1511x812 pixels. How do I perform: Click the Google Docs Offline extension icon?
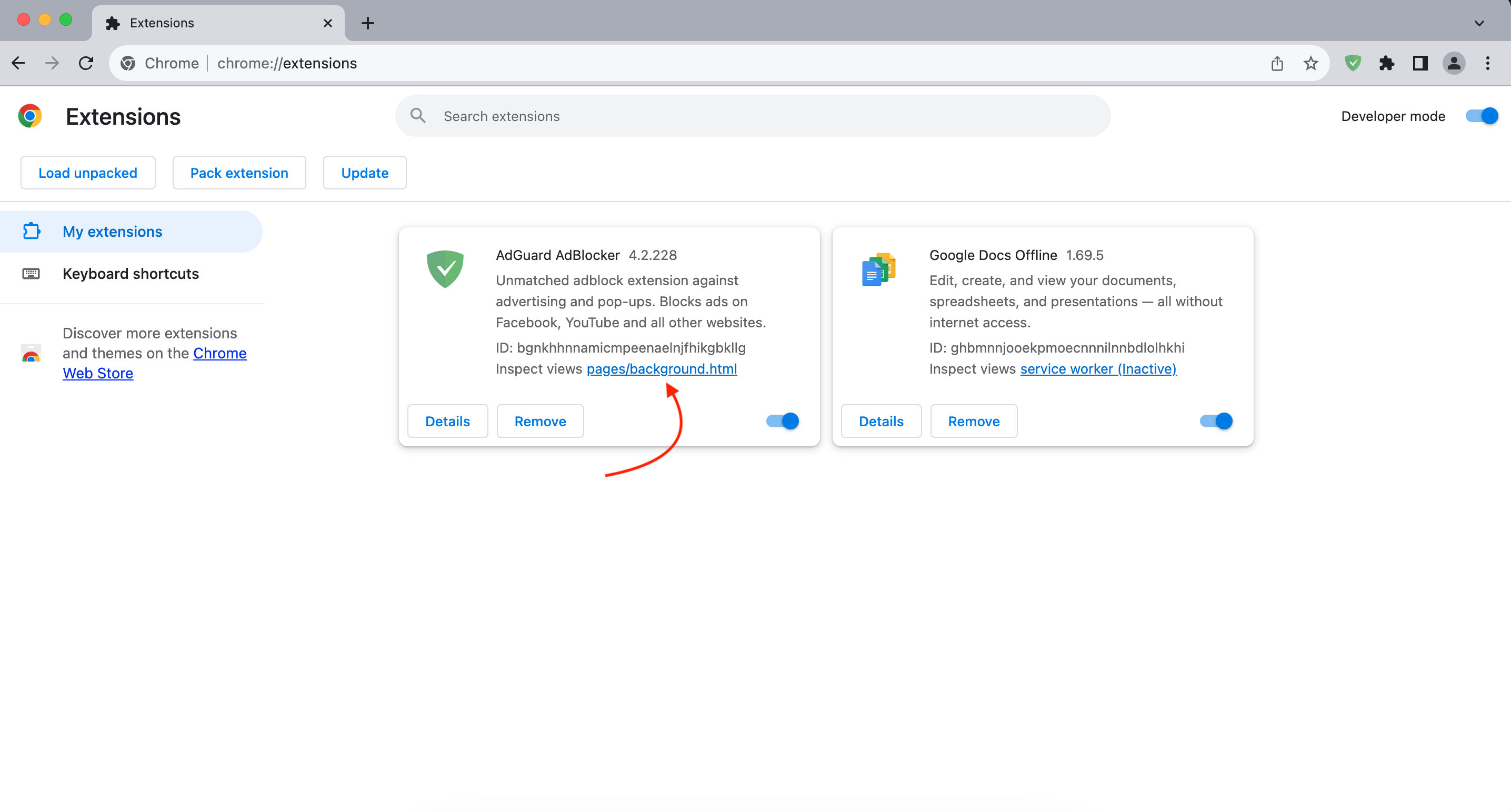tap(878, 270)
